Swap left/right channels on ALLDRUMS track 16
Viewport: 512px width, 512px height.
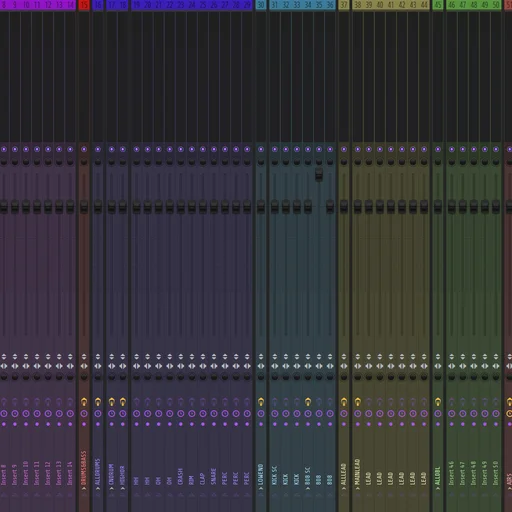(x=98, y=366)
